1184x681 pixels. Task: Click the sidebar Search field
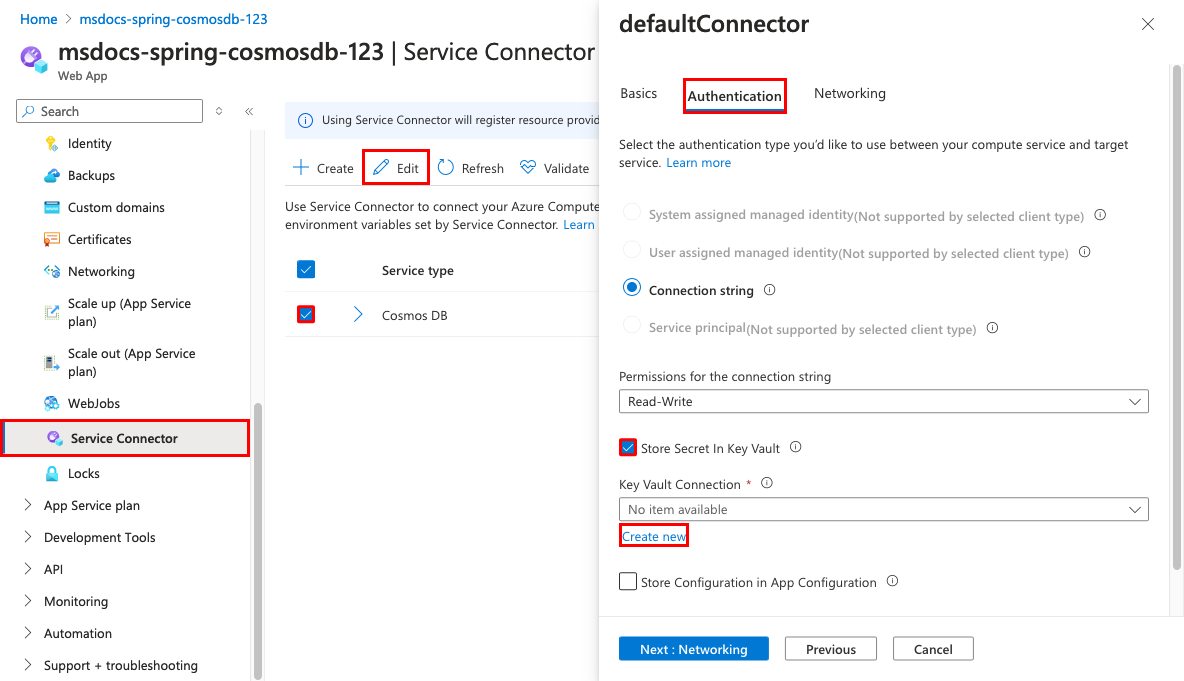coord(117,111)
